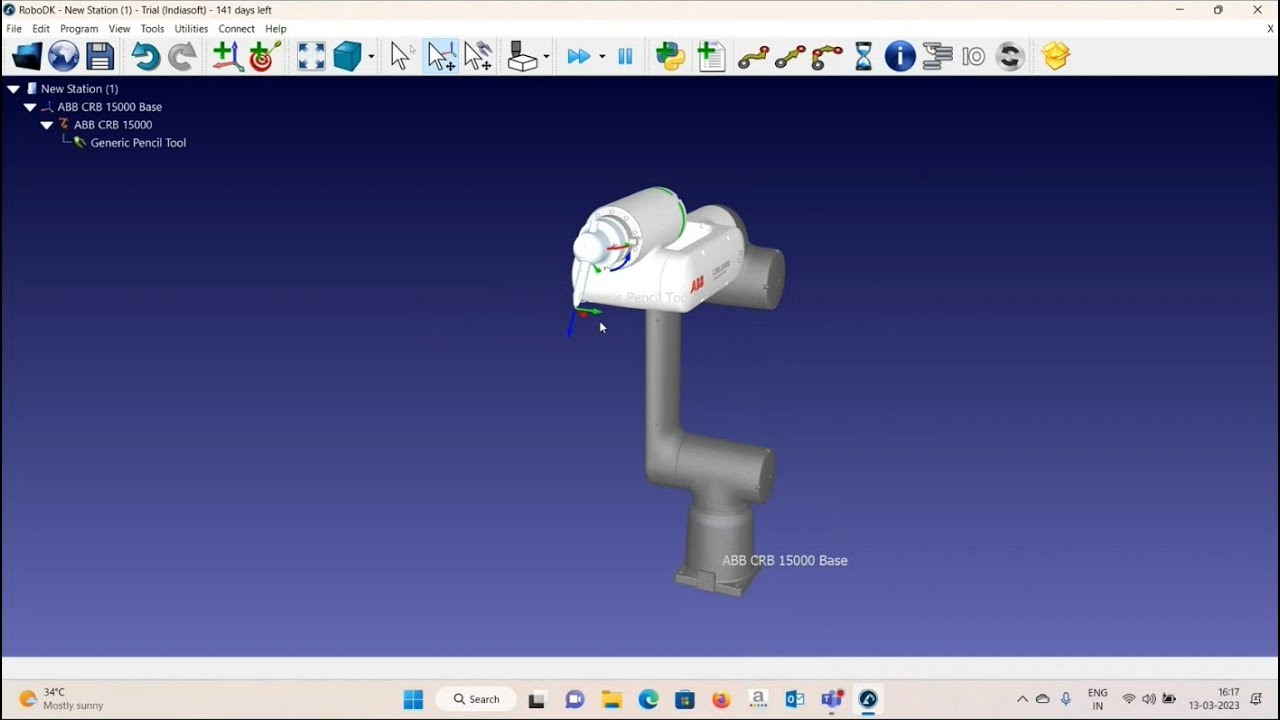Open File Explorer from the taskbar
Viewport: 1280px width, 720px height.
(611, 699)
